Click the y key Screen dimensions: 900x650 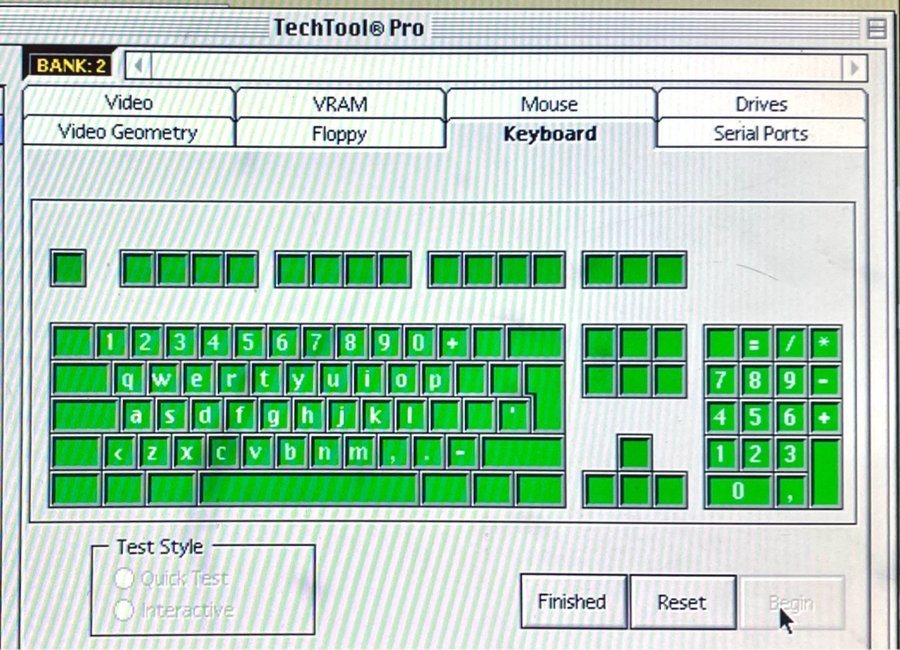pyautogui.click(x=299, y=380)
